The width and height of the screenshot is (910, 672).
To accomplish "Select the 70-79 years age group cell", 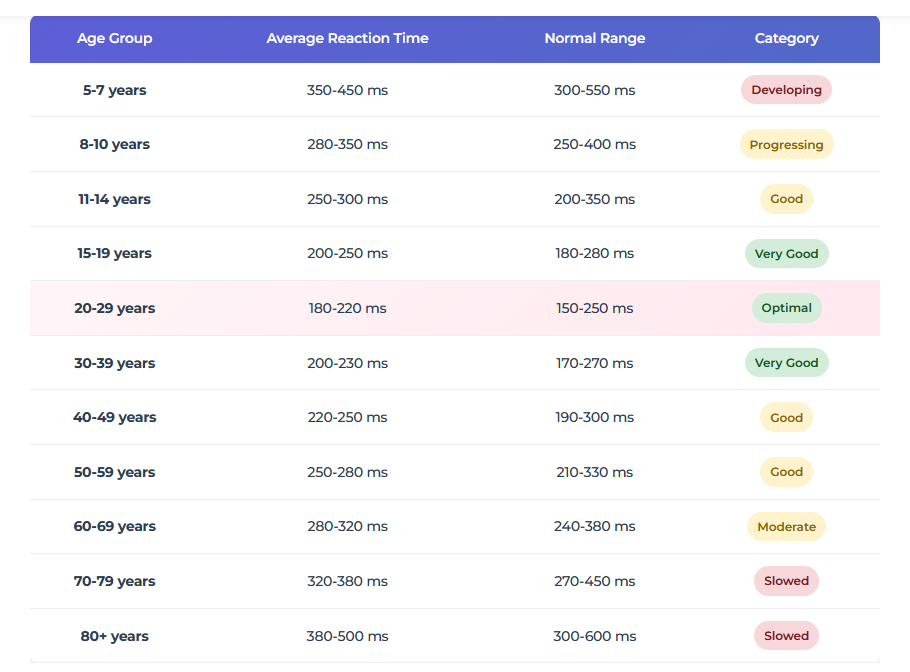I will click(x=114, y=581).
